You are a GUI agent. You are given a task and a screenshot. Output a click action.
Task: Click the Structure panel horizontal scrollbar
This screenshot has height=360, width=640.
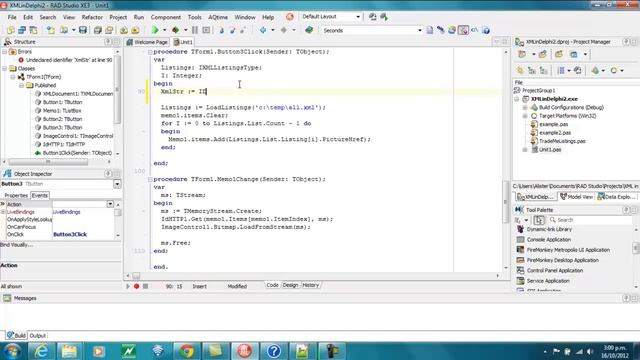click(48, 162)
